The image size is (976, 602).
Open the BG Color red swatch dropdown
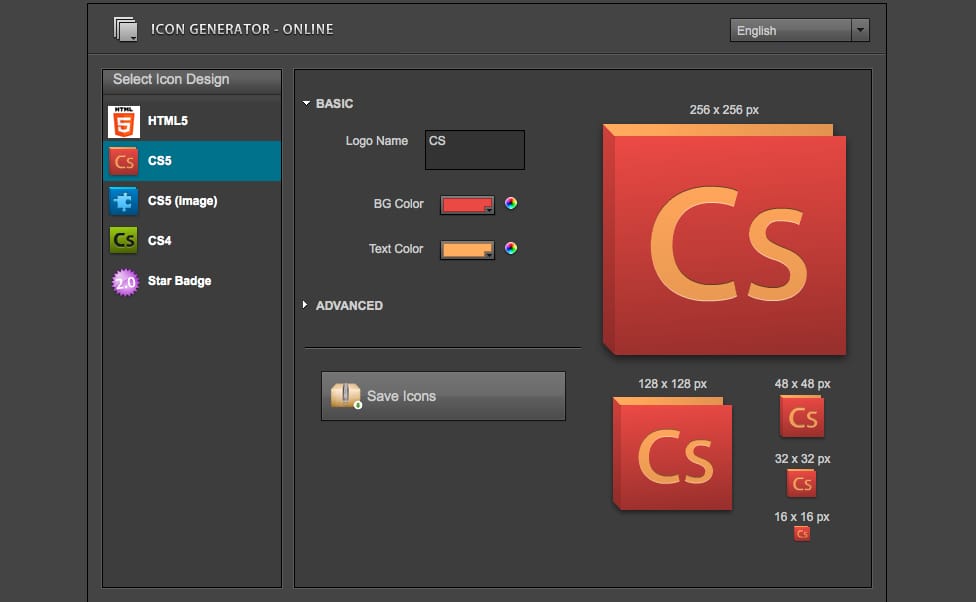pyautogui.click(x=467, y=205)
